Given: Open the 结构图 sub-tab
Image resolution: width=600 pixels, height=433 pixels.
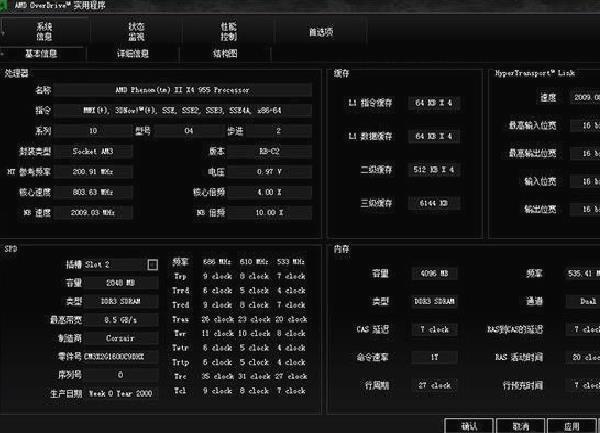Looking at the screenshot, I should [x=225, y=53].
